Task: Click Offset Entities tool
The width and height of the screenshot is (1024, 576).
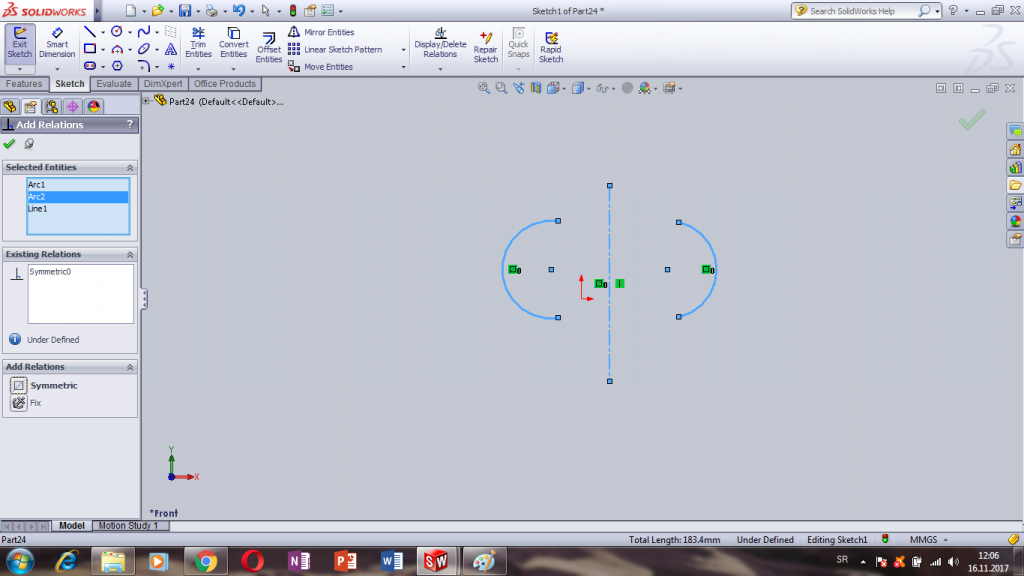Action: coord(268,47)
